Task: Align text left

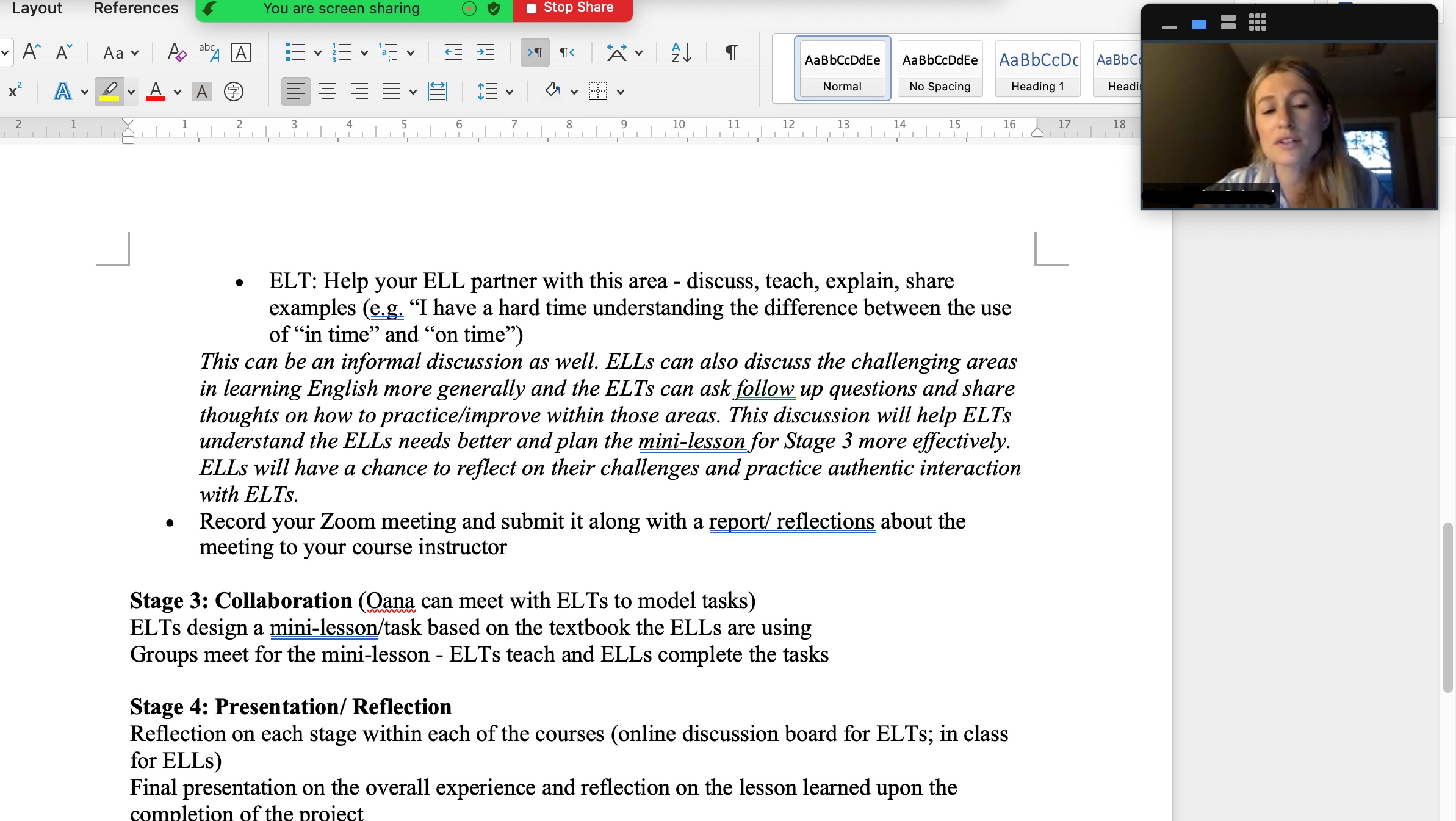Action: click(296, 92)
